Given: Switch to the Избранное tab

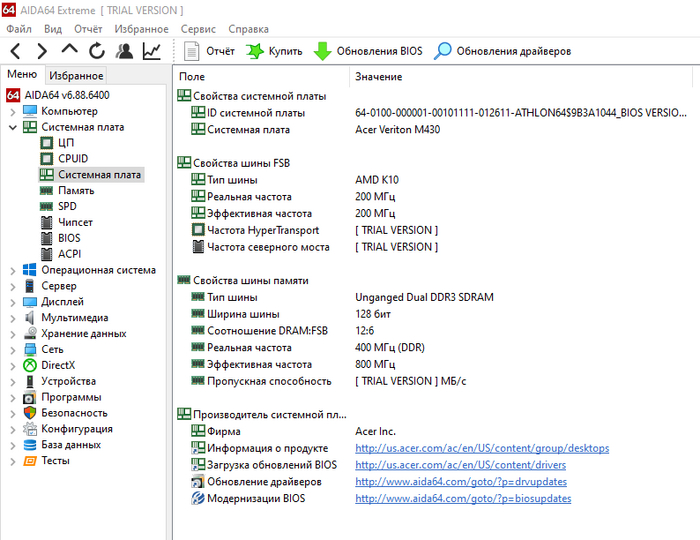Looking at the screenshot, I should click(76, 75).
